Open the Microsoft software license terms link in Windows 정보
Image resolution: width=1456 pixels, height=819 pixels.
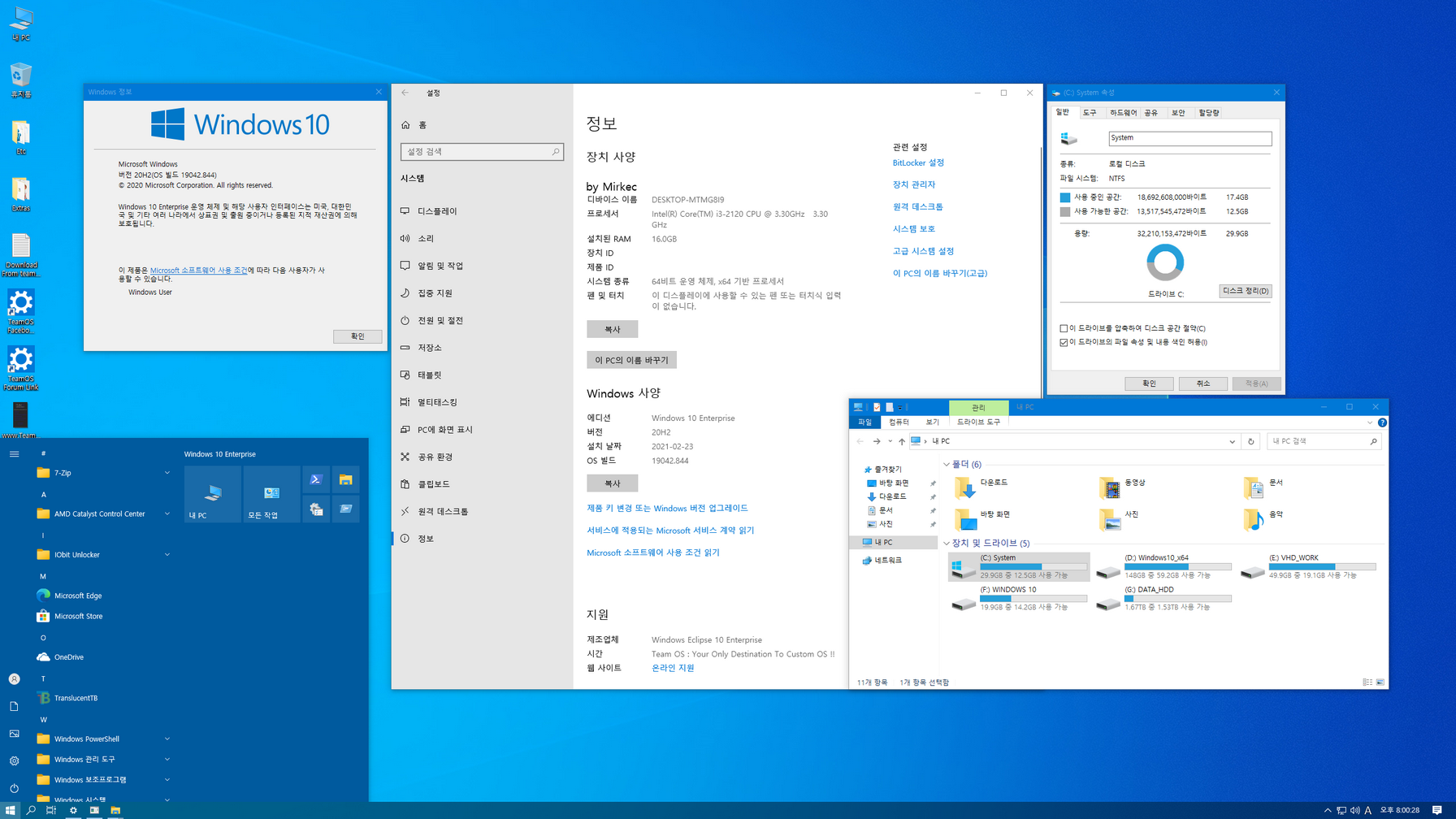(x=198, y=270)
